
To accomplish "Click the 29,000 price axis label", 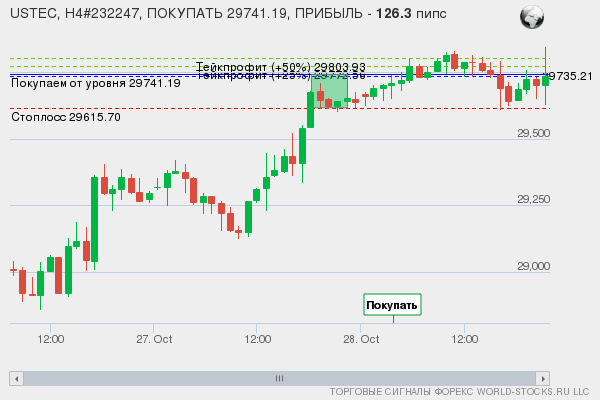I will click(533, 266).
